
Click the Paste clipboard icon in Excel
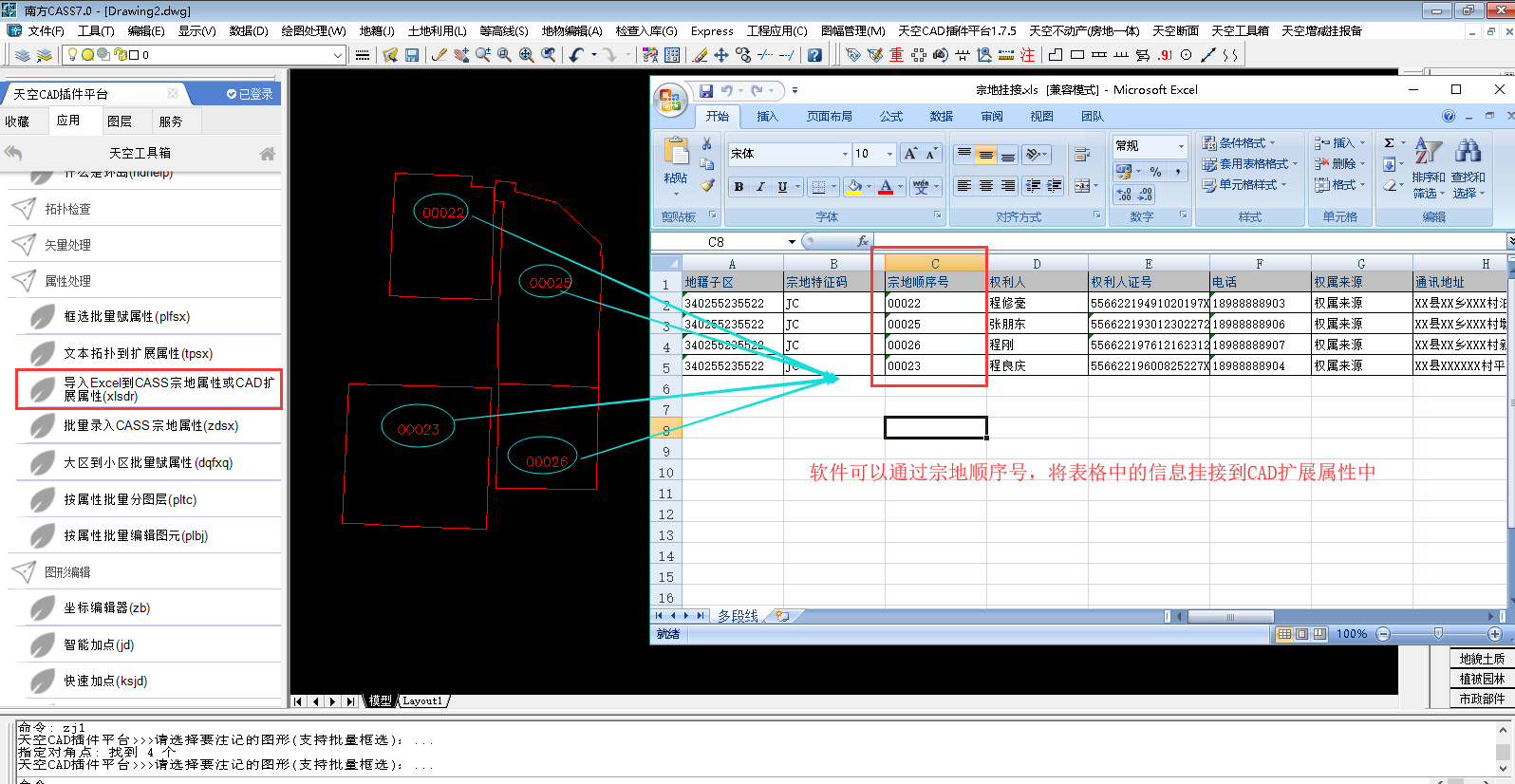coord(676,151)
